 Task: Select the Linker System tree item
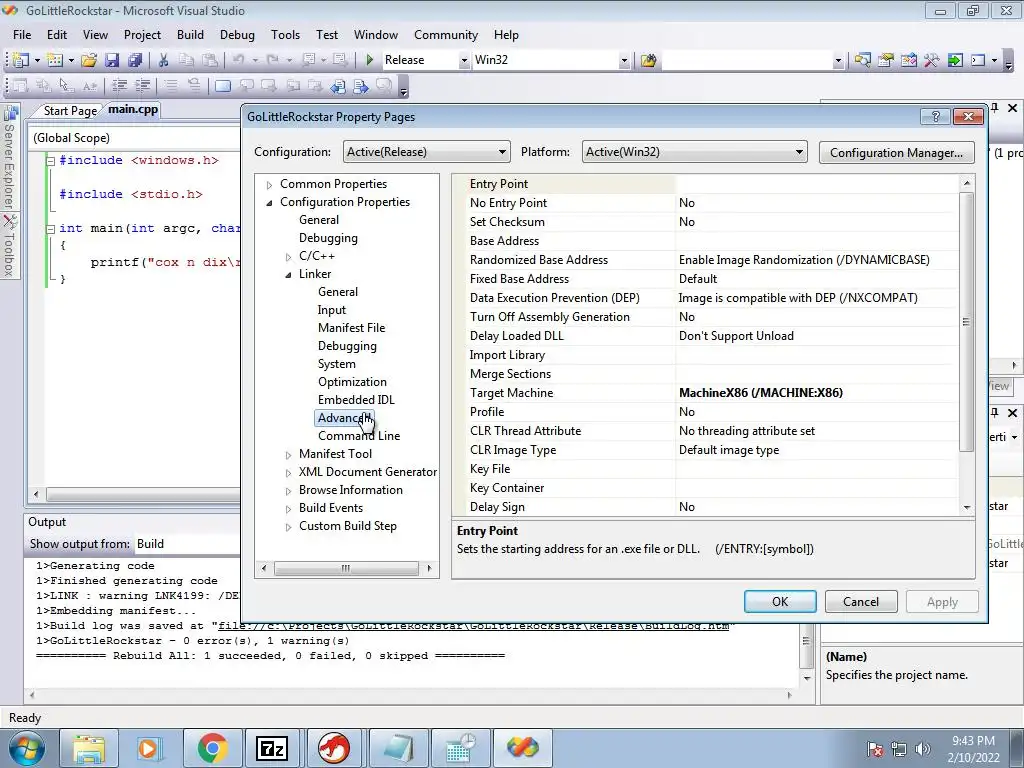tap(336, 364)
